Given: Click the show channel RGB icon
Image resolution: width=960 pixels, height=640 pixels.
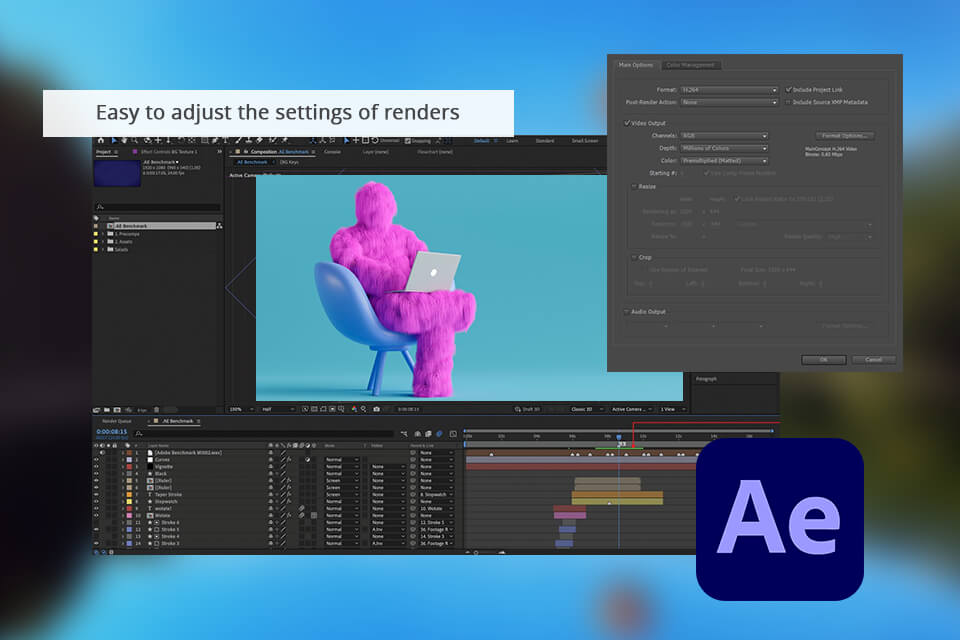Looking at the screenshot, I should 354,408.
